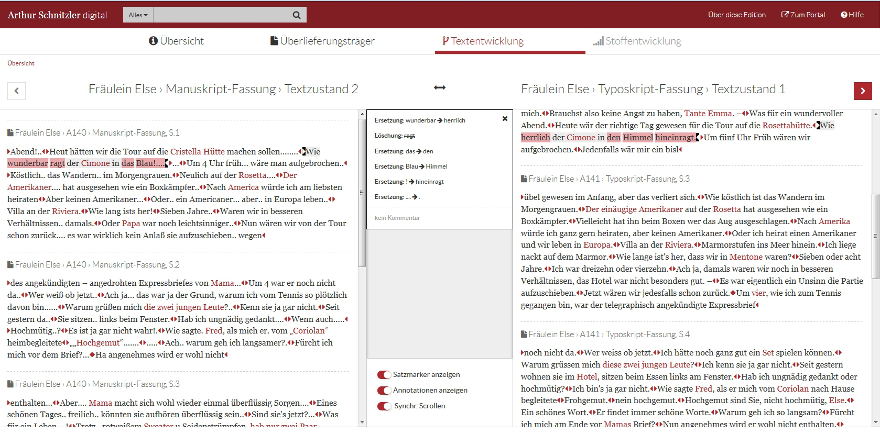Viewport: 880px width, 434px height.
Task: Open 'Cimone' link in Manuskript pane
Action: (x=95, y=163)
